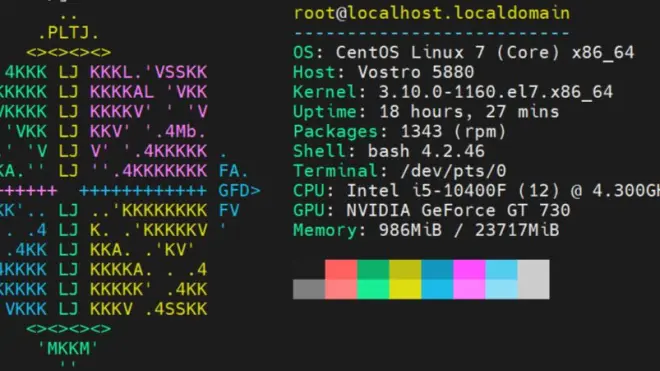Click the blue 'GFD>' logo text

point(240,191)
